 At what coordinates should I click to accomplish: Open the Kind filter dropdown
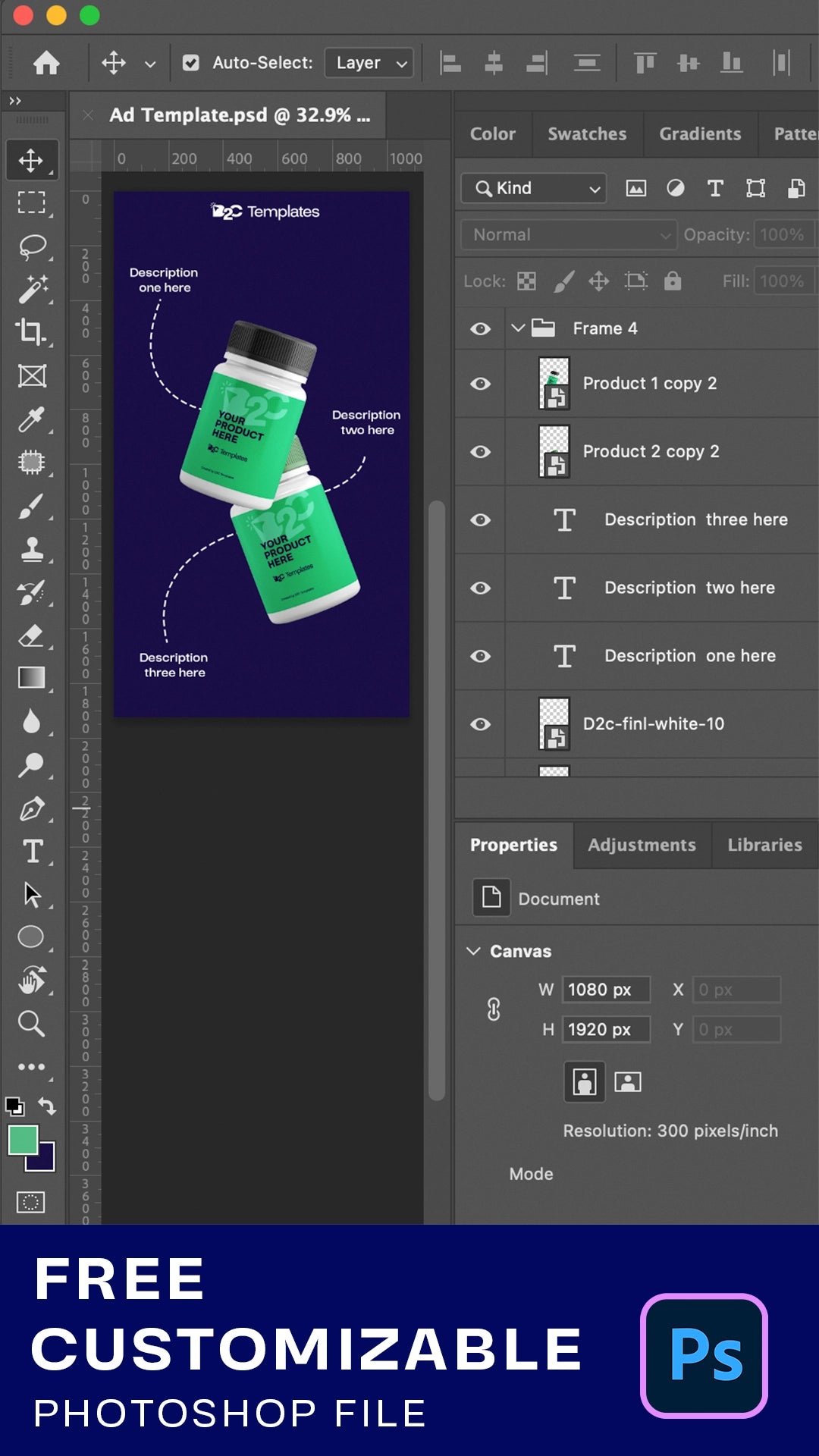pos(534,188)
